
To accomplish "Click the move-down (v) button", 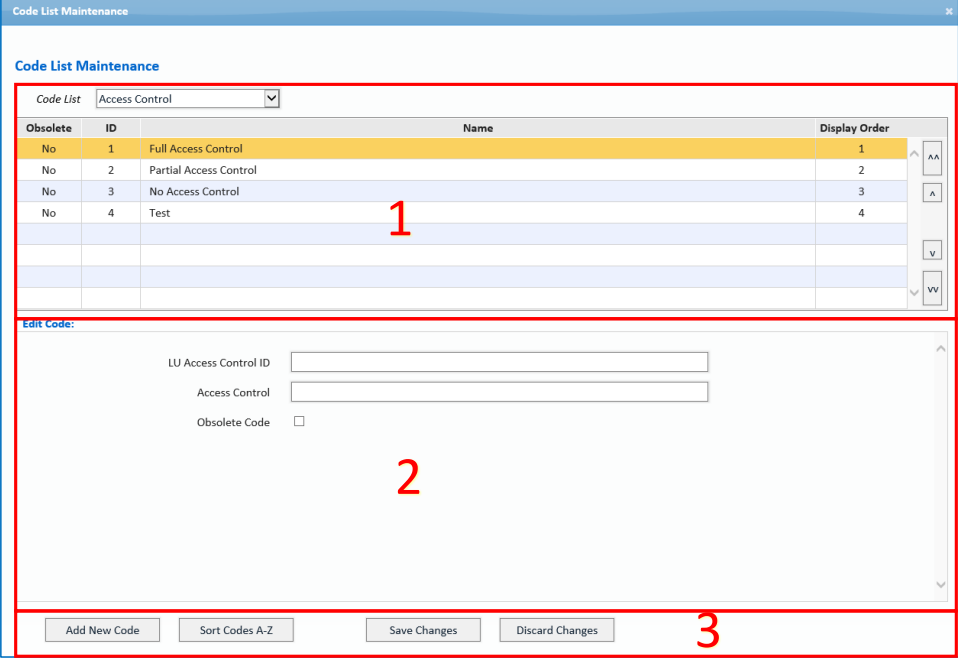I will tap(932, 251).
